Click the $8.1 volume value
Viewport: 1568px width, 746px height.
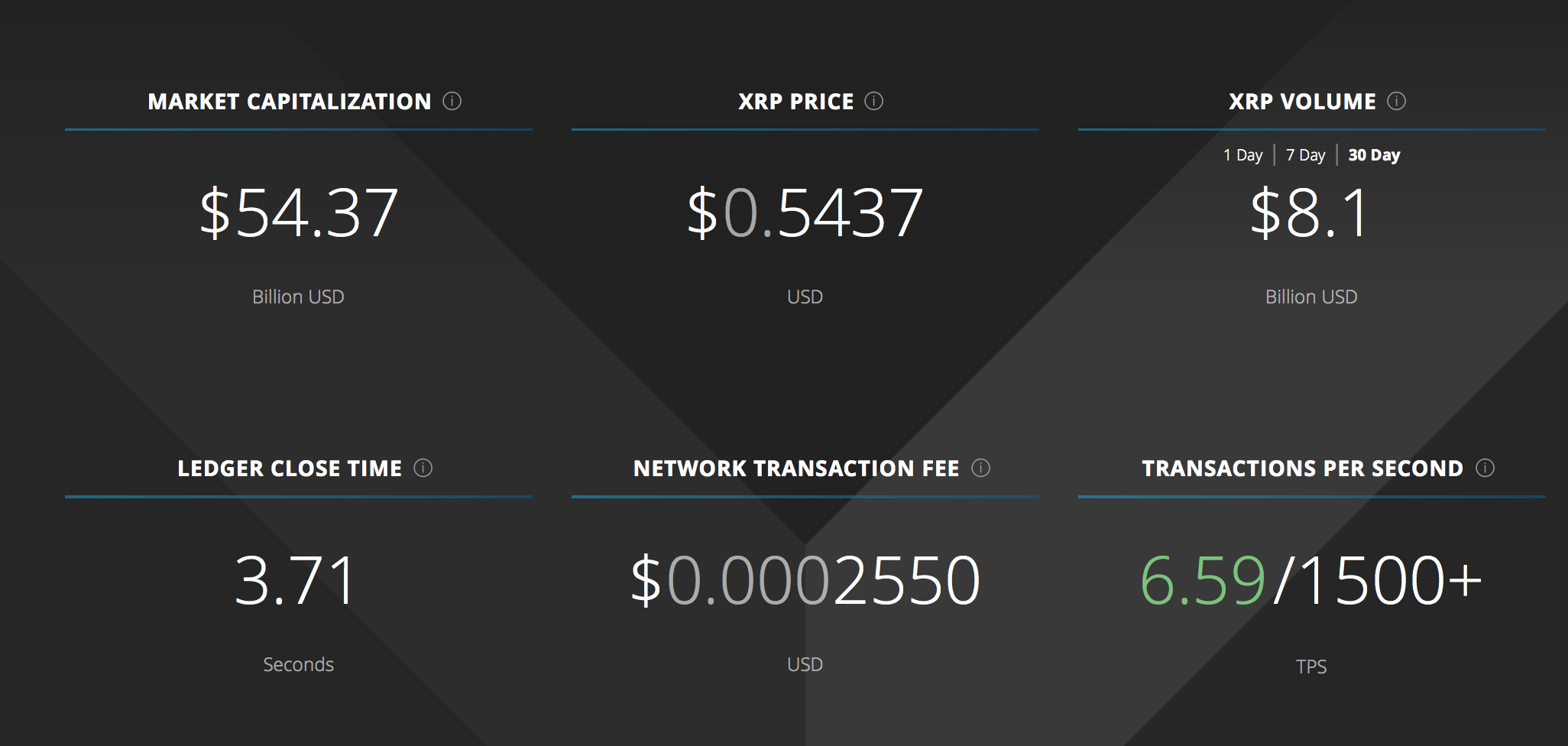pos(1310,212)
